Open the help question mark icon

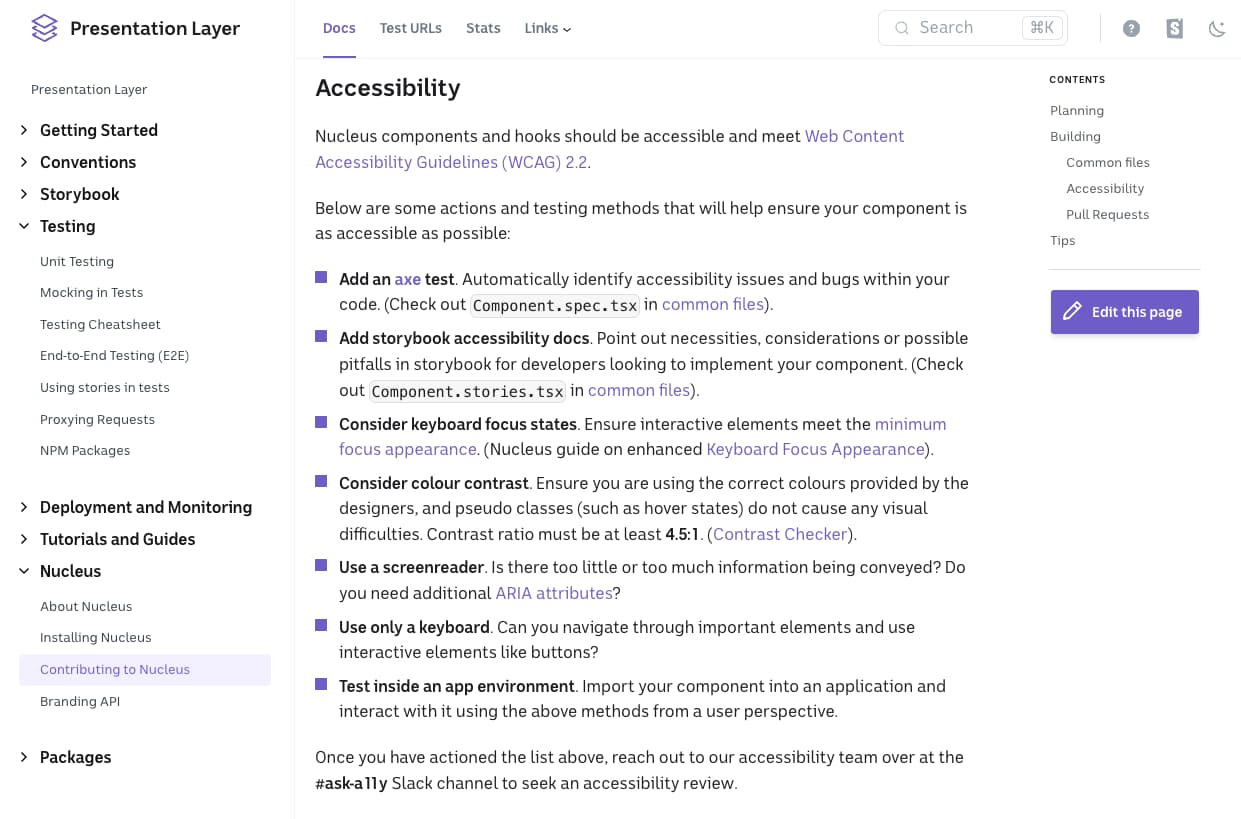click(1131, 28)
